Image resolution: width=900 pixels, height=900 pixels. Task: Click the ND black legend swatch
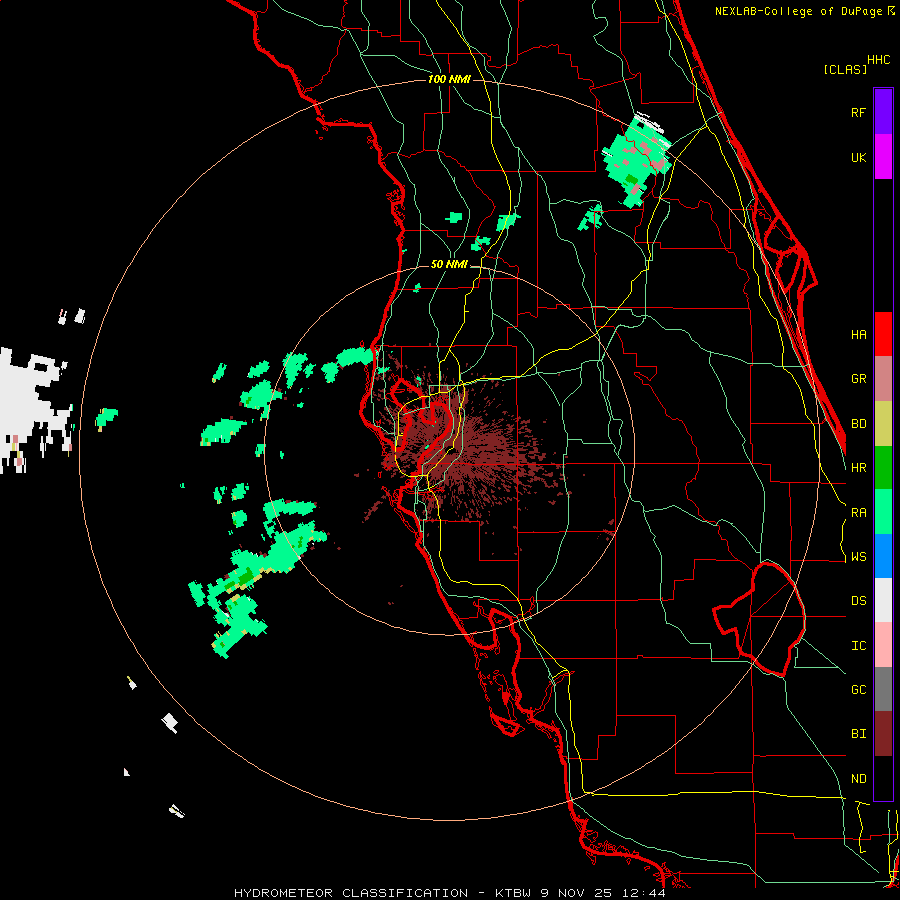point(883,778)
